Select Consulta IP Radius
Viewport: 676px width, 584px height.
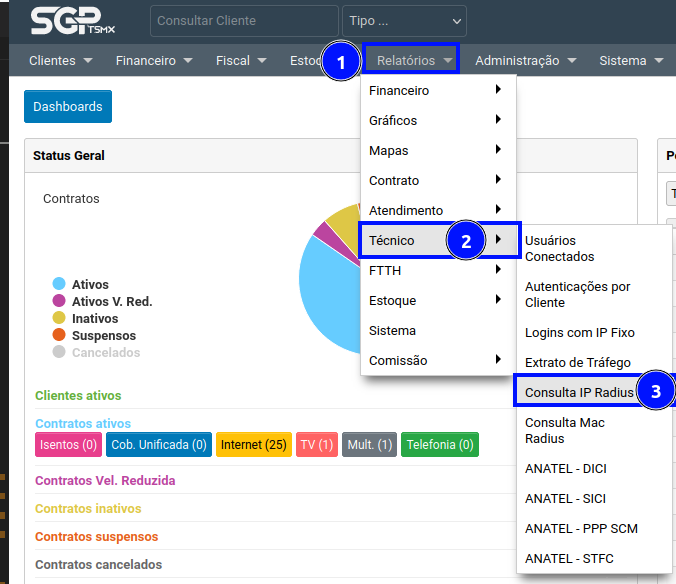click(x=579, y=392)
